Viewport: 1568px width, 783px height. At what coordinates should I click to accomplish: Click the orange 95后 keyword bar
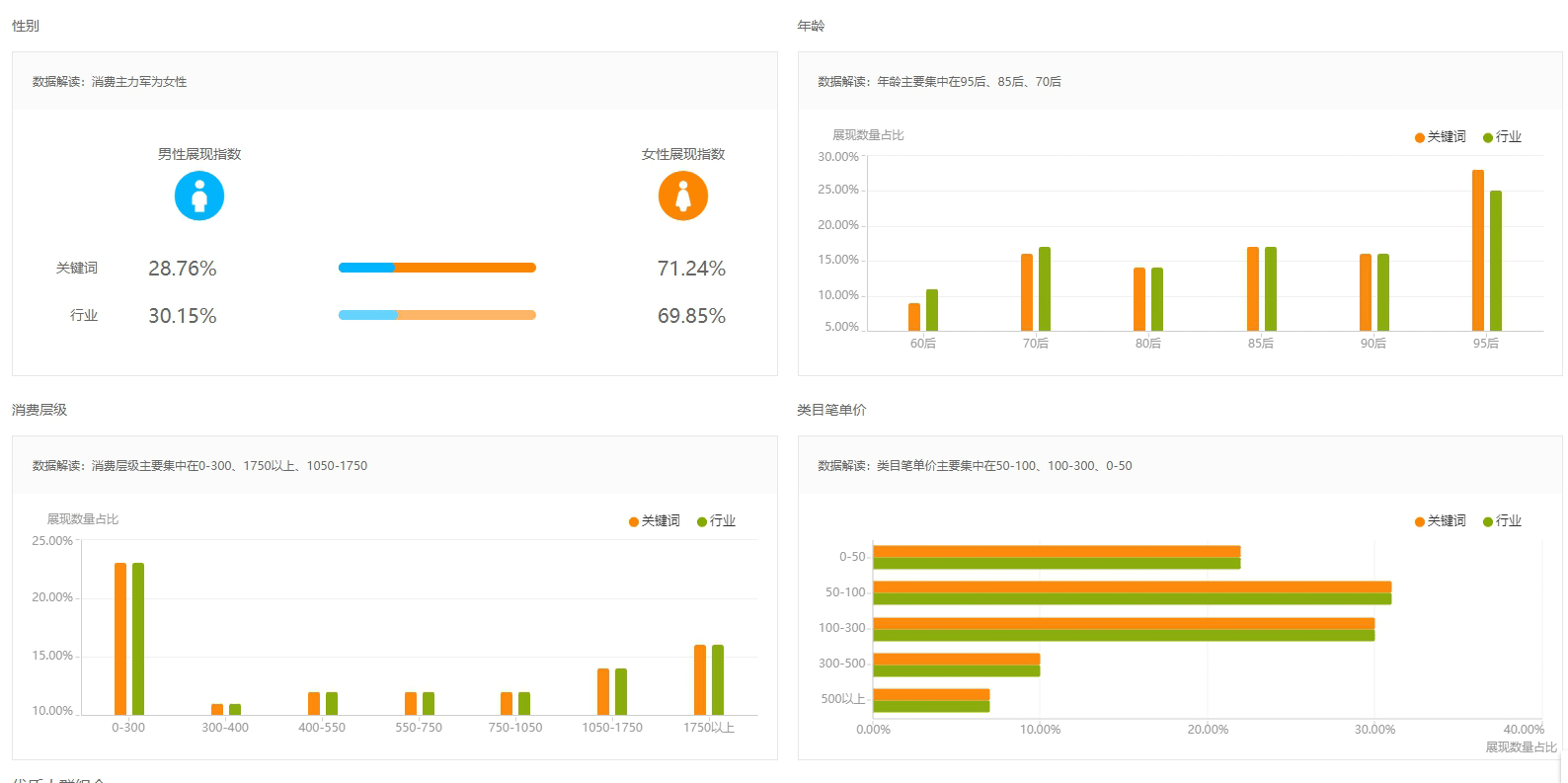coord(1477,251)
